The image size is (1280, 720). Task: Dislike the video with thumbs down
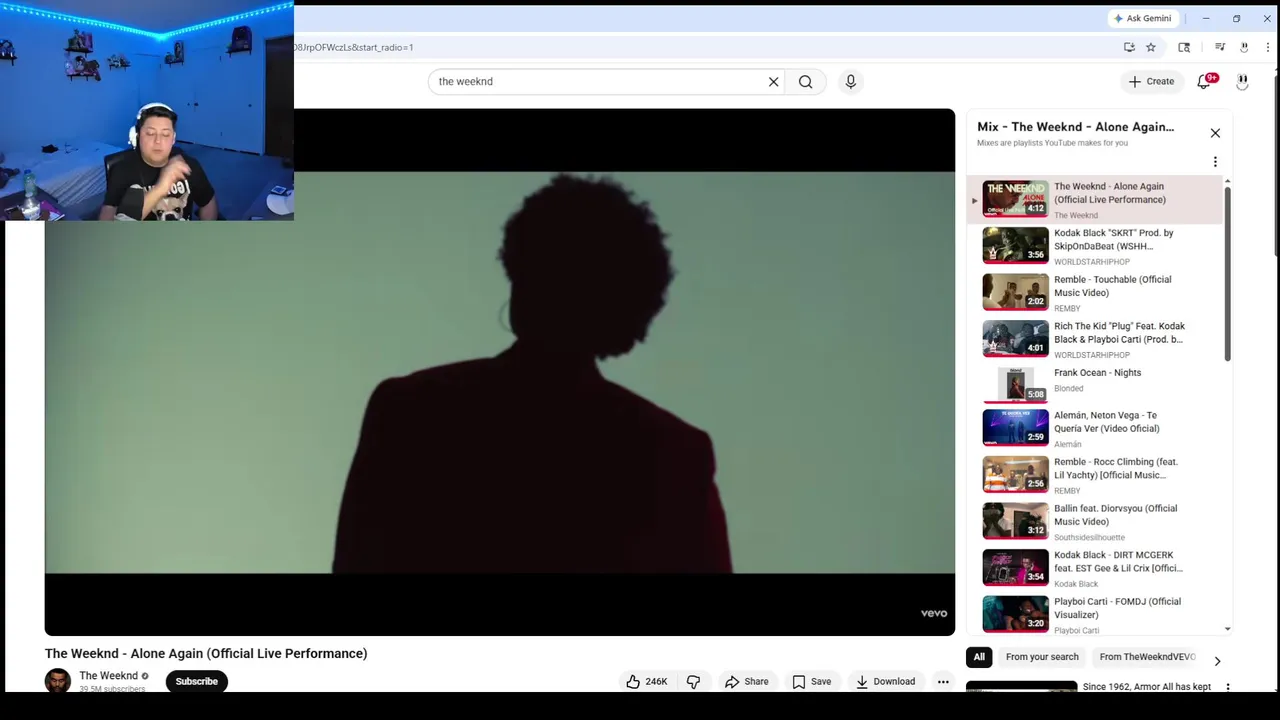pyautogui.click(x=693, y=681)
